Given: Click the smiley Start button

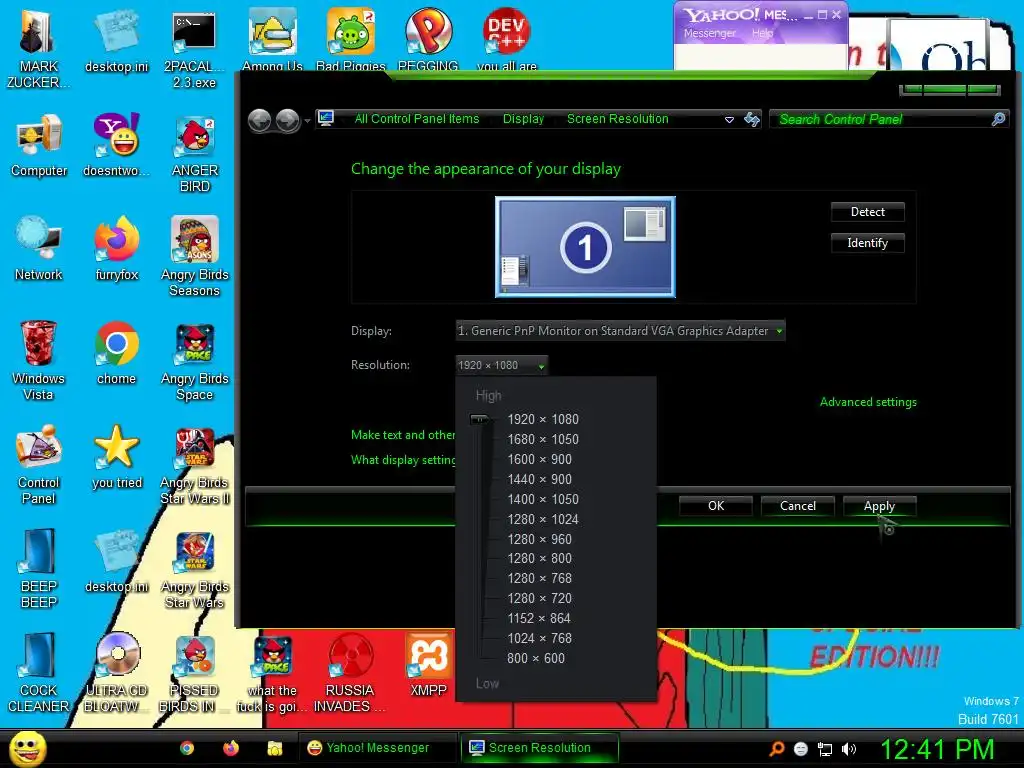Looking at the screenshot, I should [x=27, y=748].
